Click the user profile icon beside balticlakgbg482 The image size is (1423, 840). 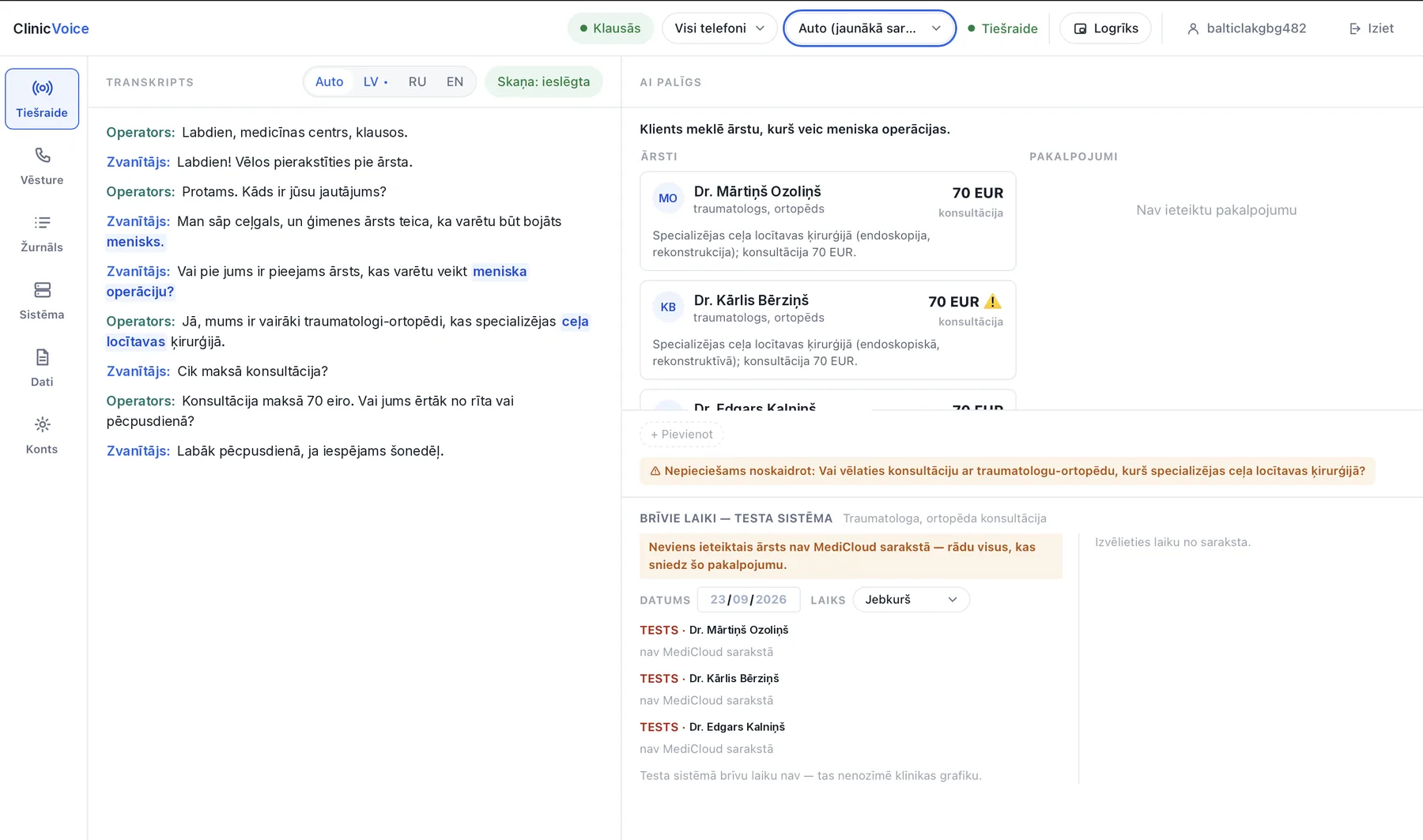(x=1193, y=28)
